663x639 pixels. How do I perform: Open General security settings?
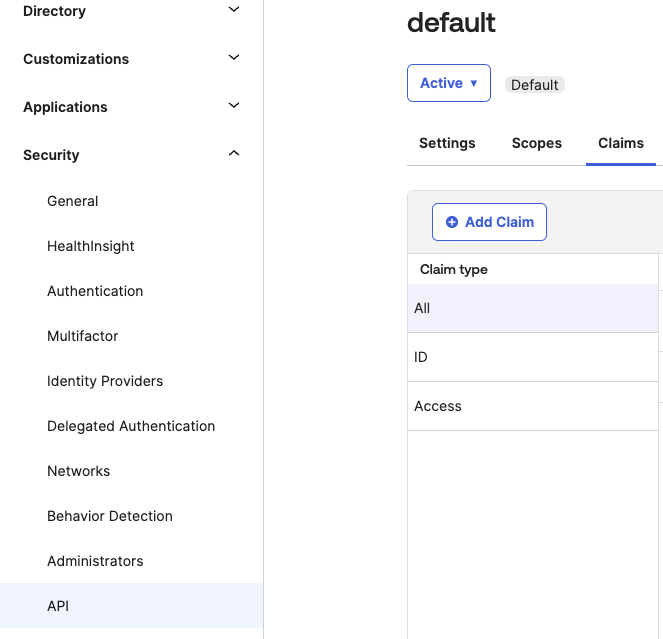click(72, 201)
